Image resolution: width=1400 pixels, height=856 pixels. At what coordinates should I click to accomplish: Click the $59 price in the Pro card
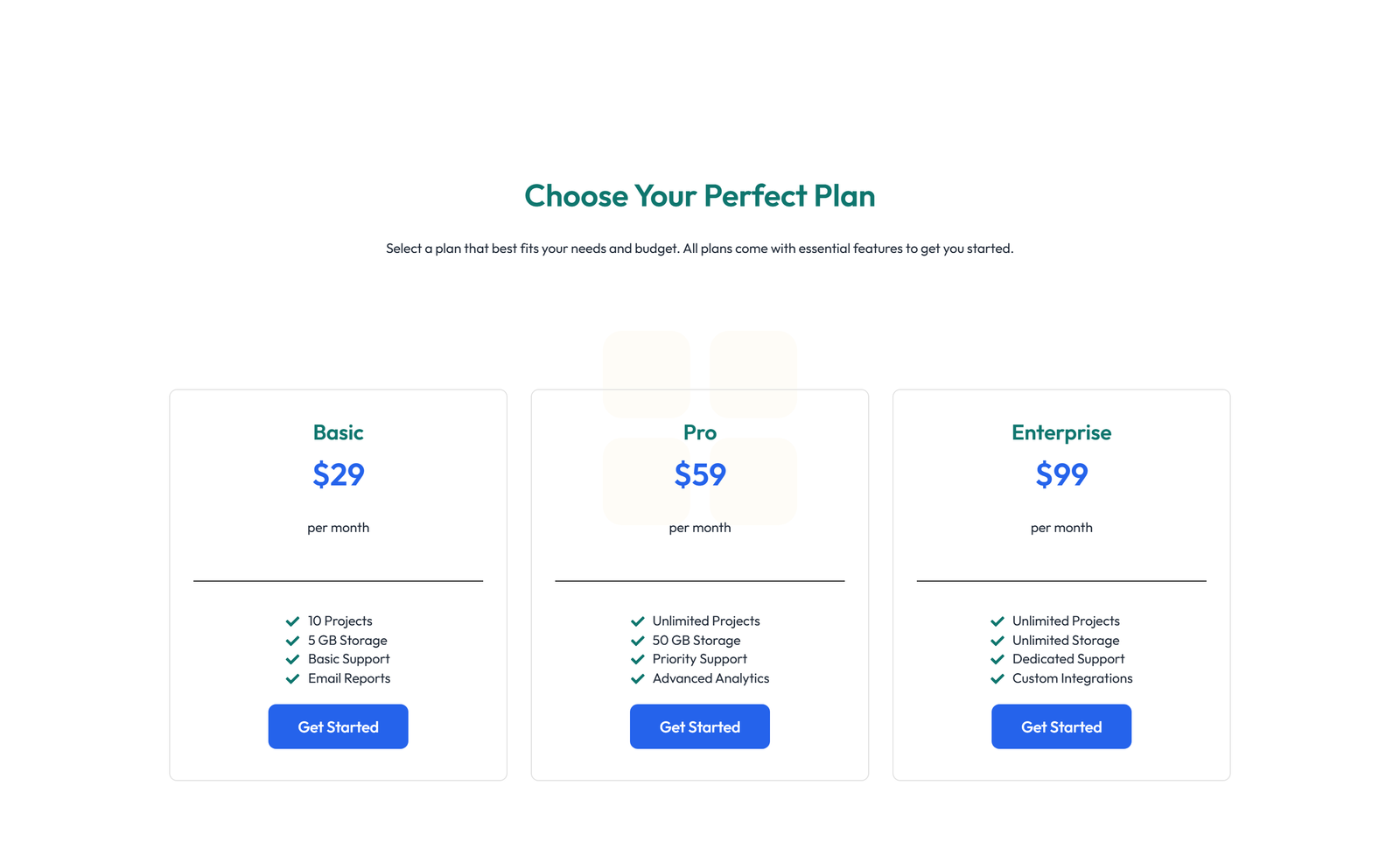[x=699, y=475]
